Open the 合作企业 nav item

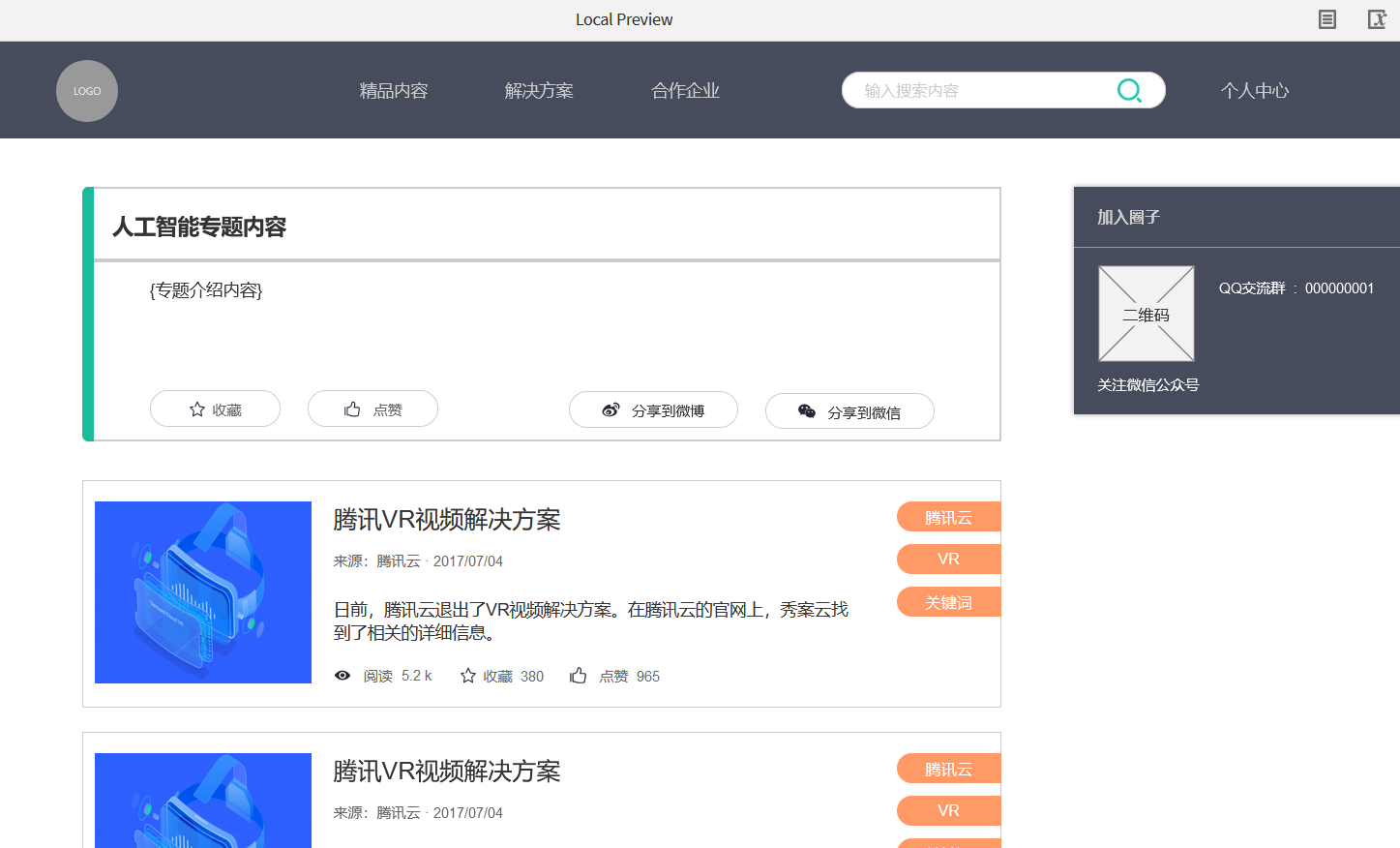[x=685, y=91]
